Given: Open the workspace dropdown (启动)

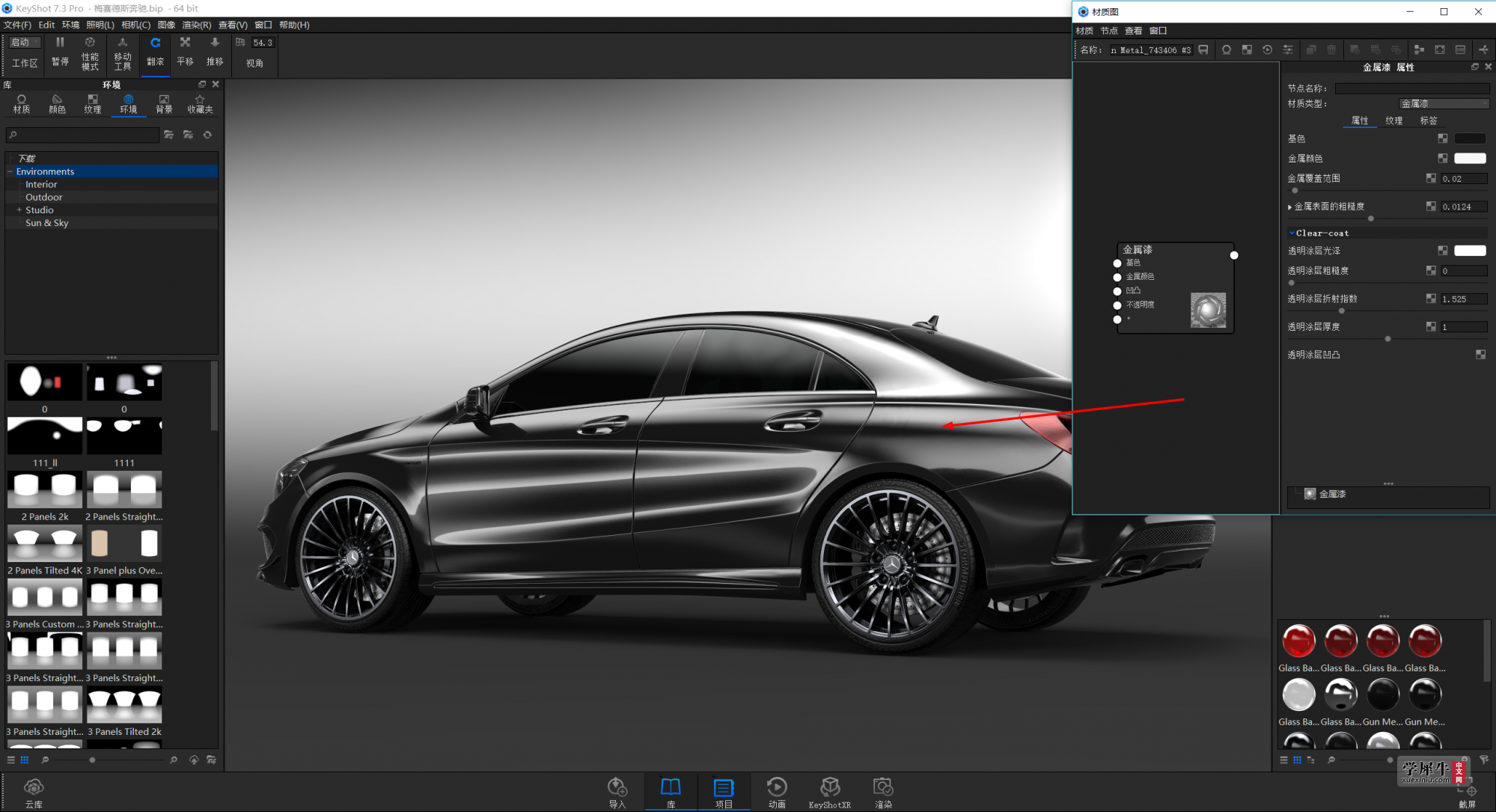Looking at the screenshot, I should (x=25, y=43).
